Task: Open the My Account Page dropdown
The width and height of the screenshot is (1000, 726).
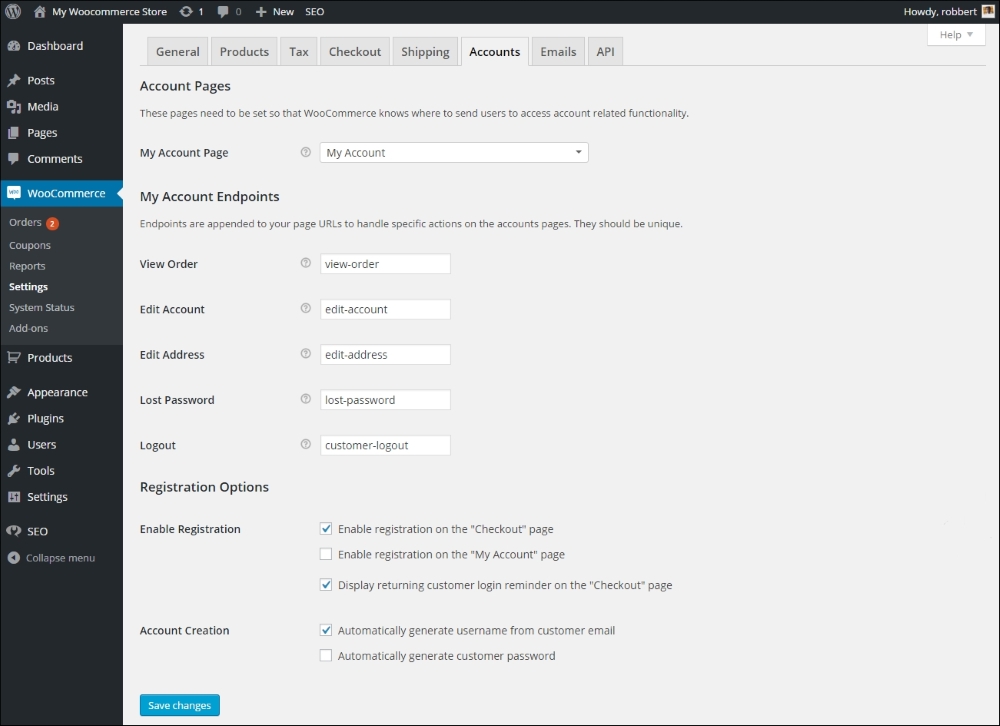Action: (453, 152)
